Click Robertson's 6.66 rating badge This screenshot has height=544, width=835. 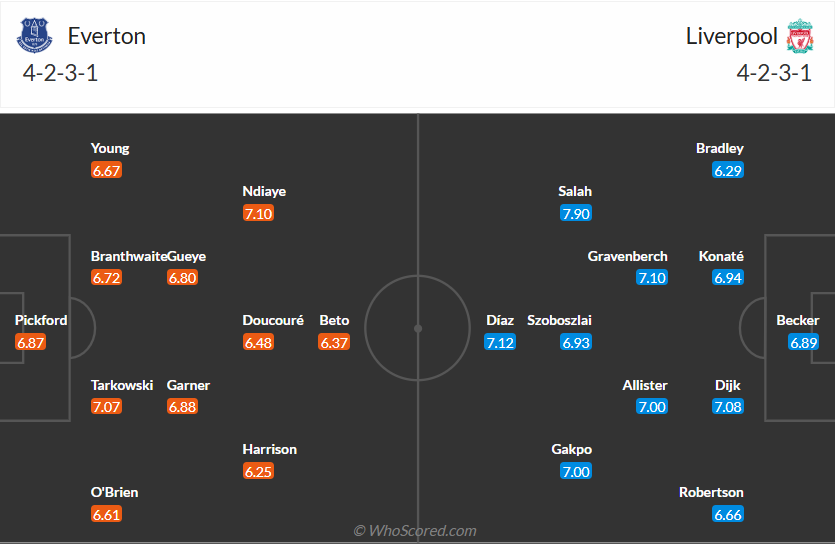click(x=728, y=514)
